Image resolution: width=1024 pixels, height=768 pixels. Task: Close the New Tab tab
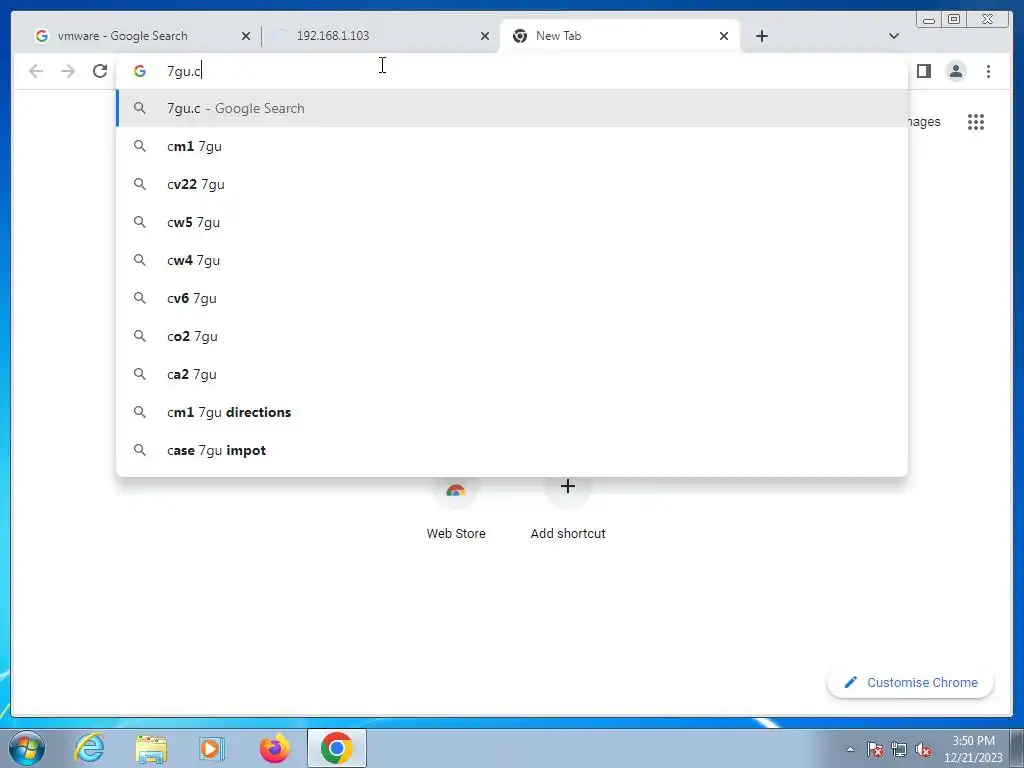(724, 36)
